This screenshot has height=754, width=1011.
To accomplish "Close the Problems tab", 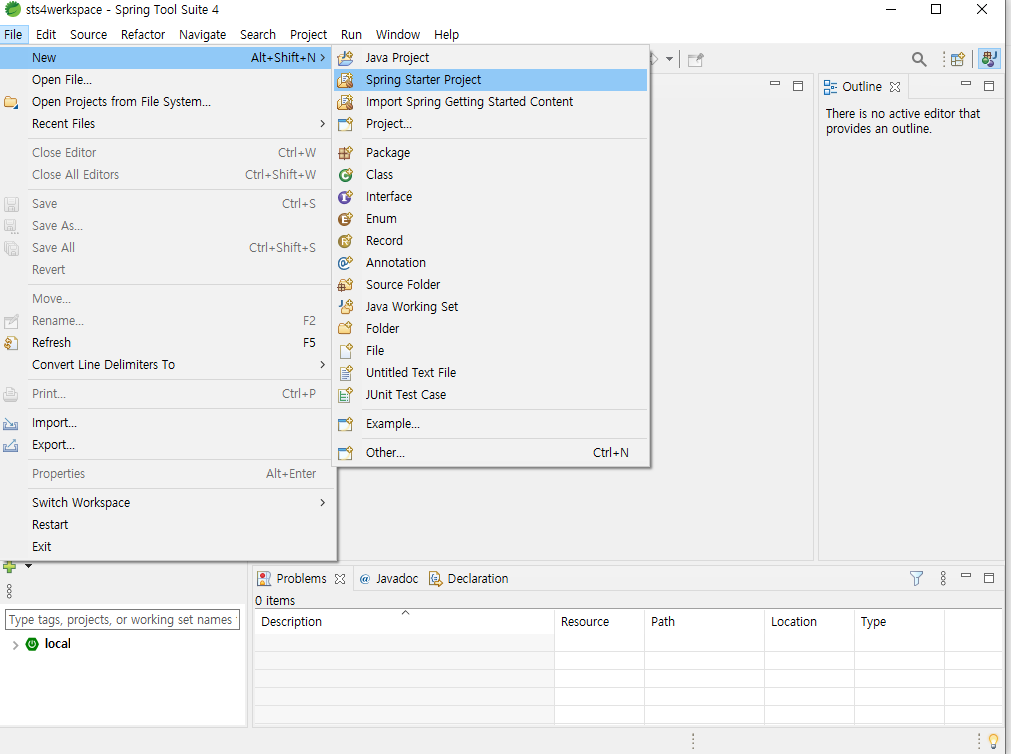I will [x=340, y=579].
